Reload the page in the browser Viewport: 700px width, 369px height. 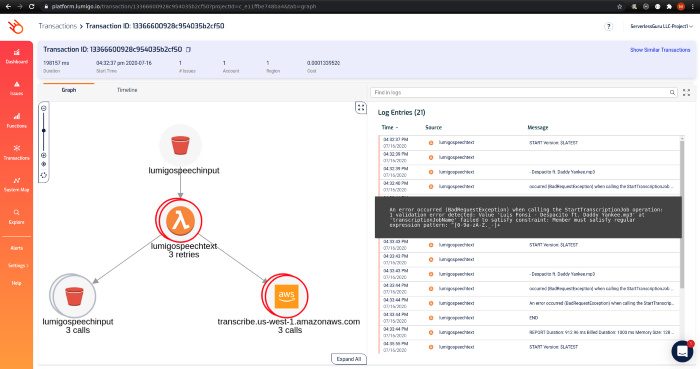coord(31,7)
